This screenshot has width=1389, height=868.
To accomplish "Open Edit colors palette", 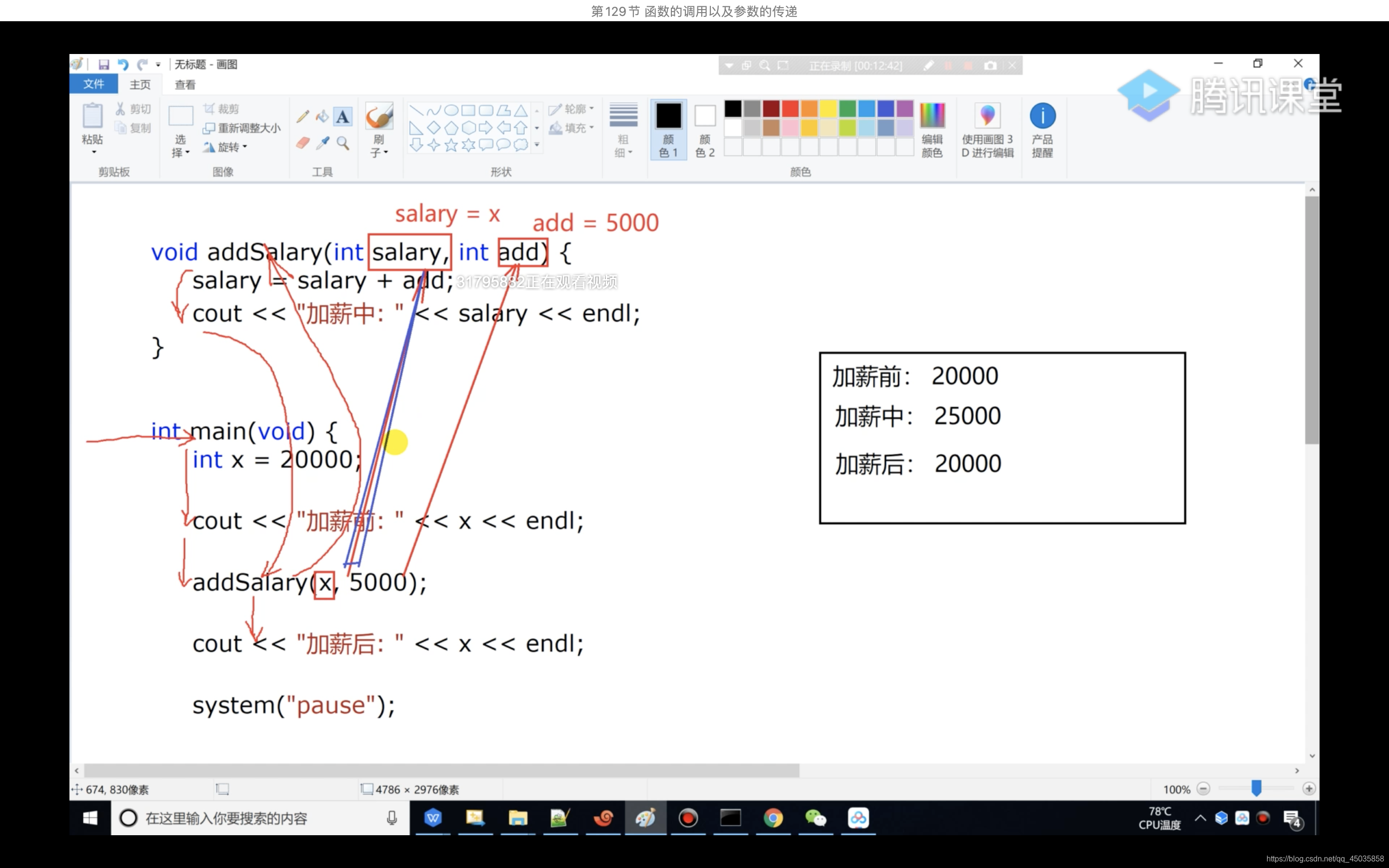I will 932,130.
